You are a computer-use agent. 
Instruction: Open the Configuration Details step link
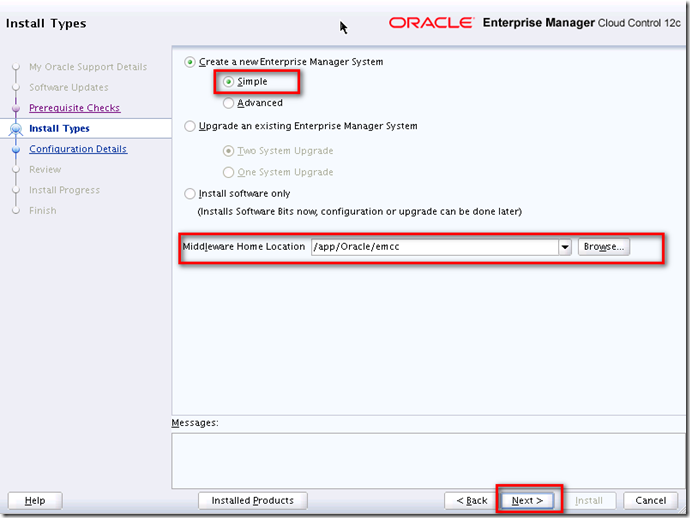coord(78,149)
